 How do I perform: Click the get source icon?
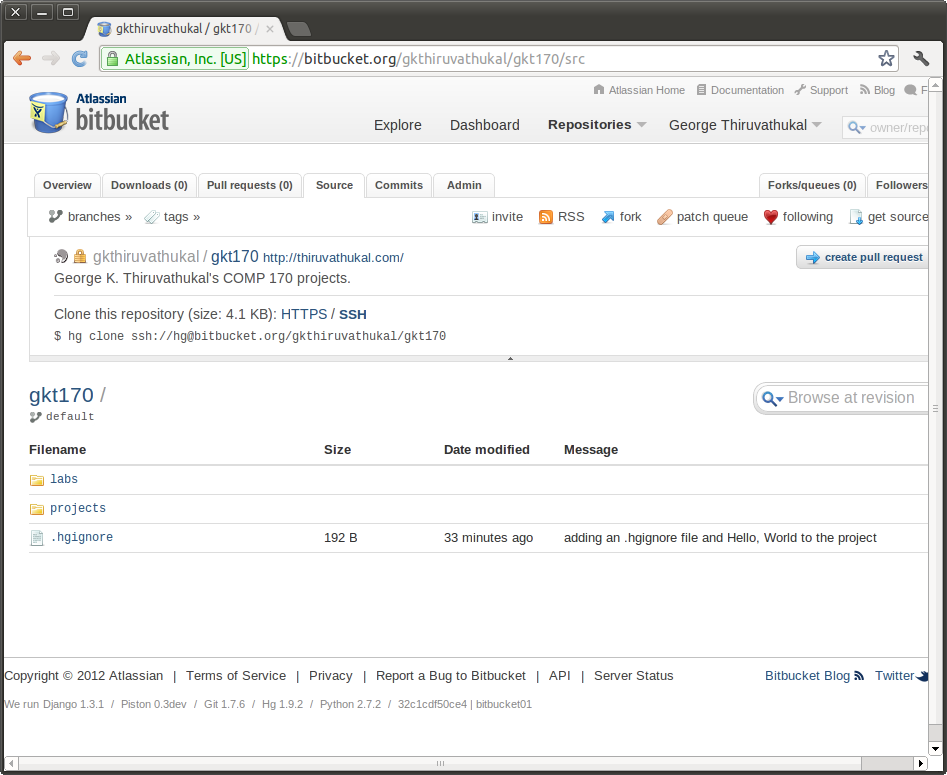tap(856, 217)
